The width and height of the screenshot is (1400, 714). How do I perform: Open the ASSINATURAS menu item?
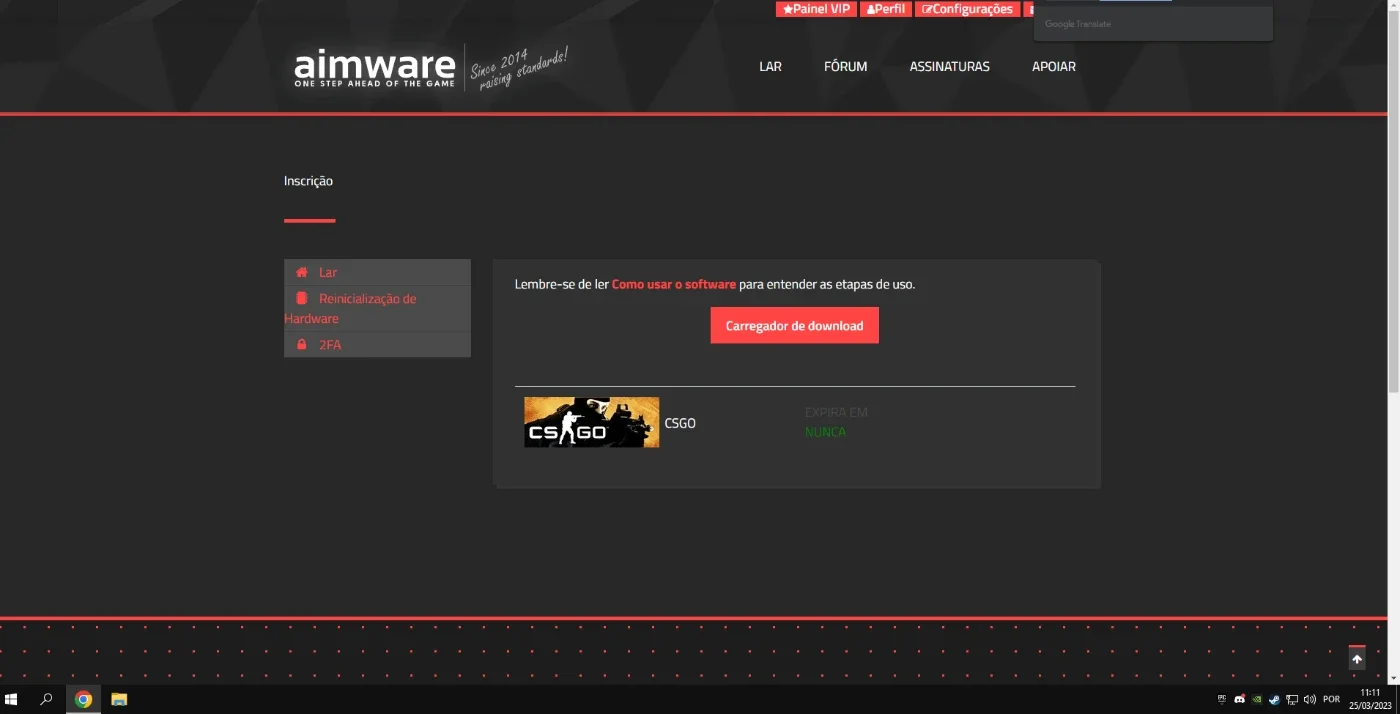coord(949,67)
